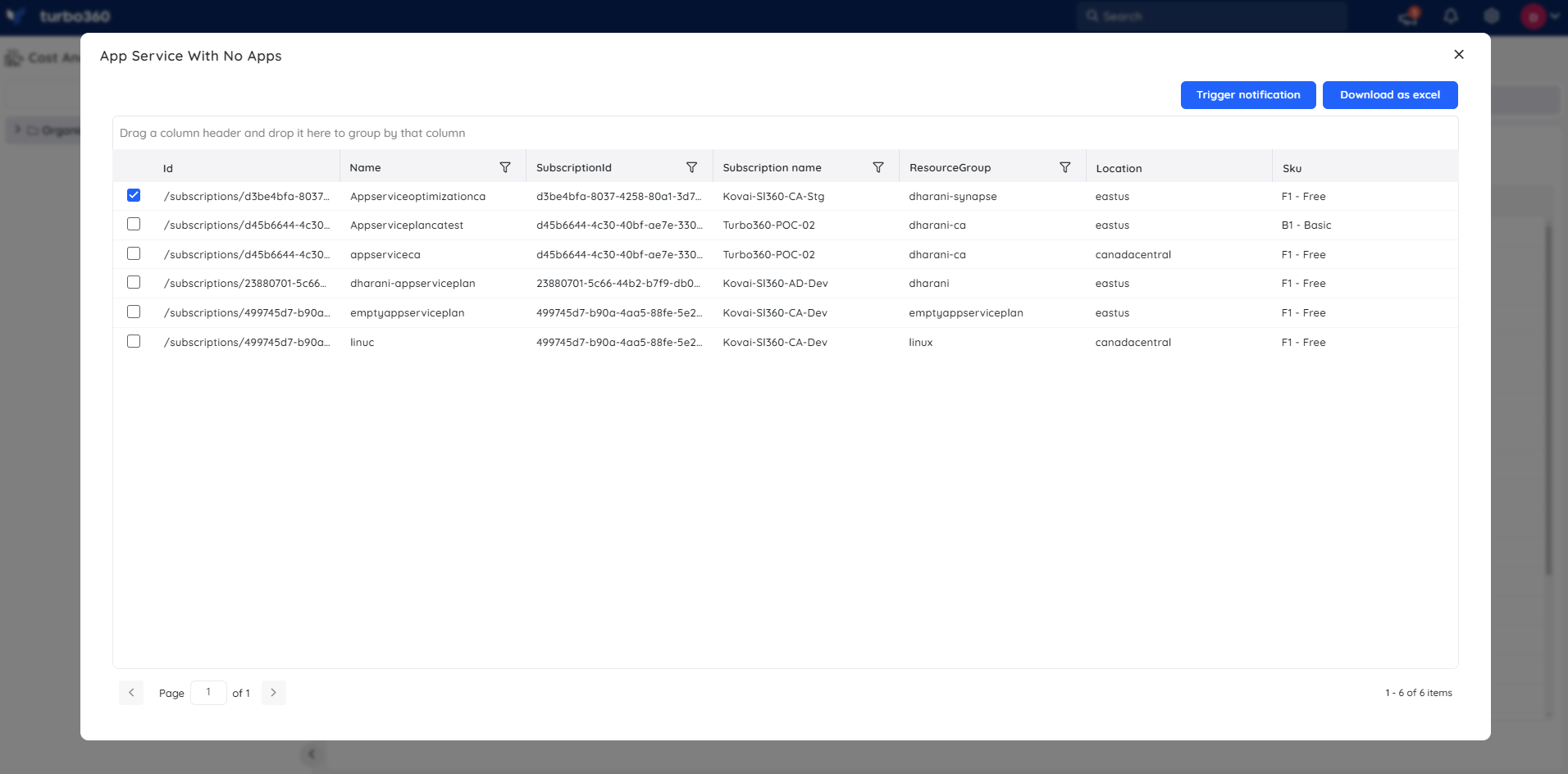Click the Id cell starting /subscriptions/23880701
1568x774 pixels.
point(246,283)
